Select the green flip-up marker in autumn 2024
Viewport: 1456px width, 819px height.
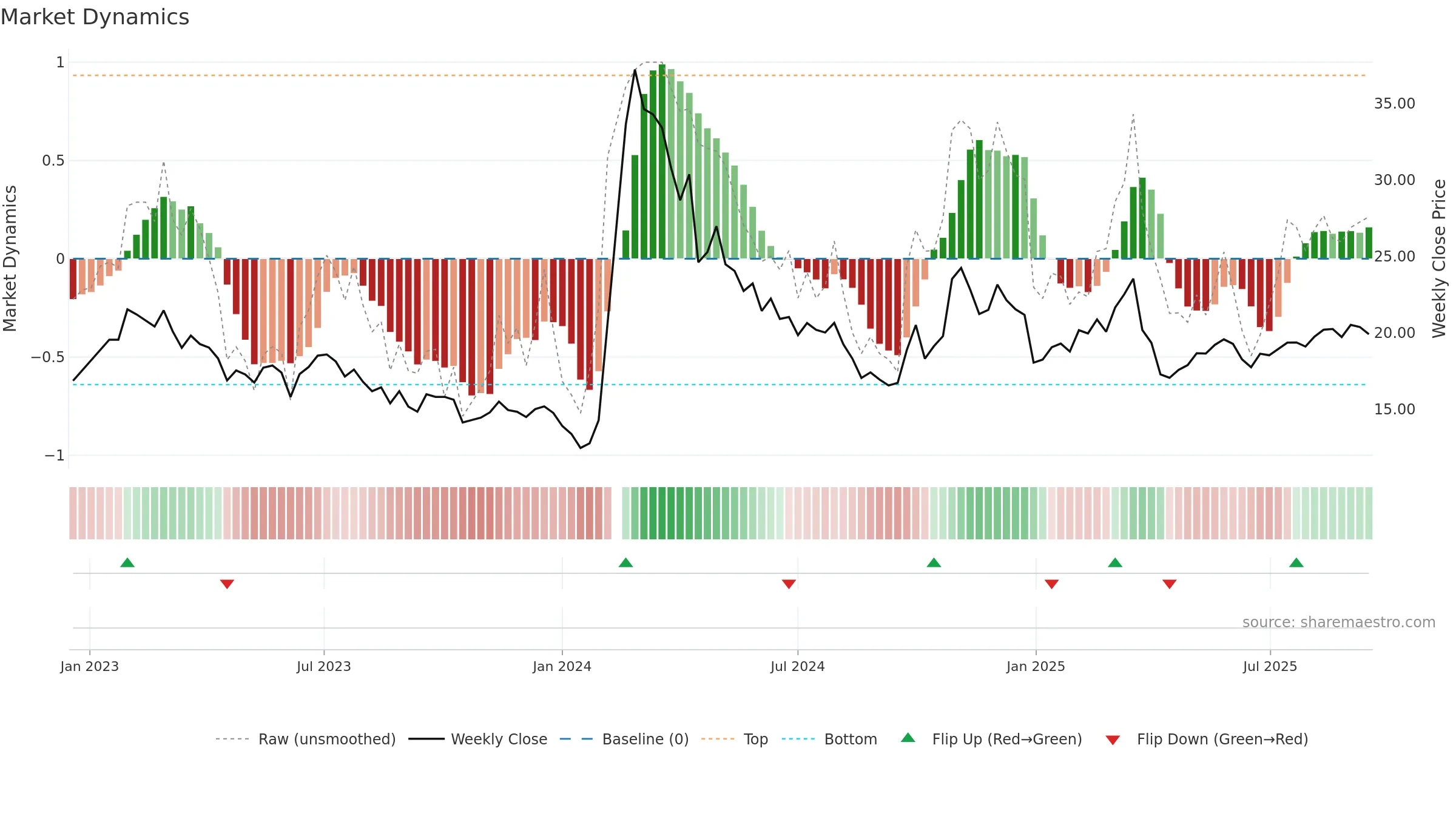[x=934, y=562]
